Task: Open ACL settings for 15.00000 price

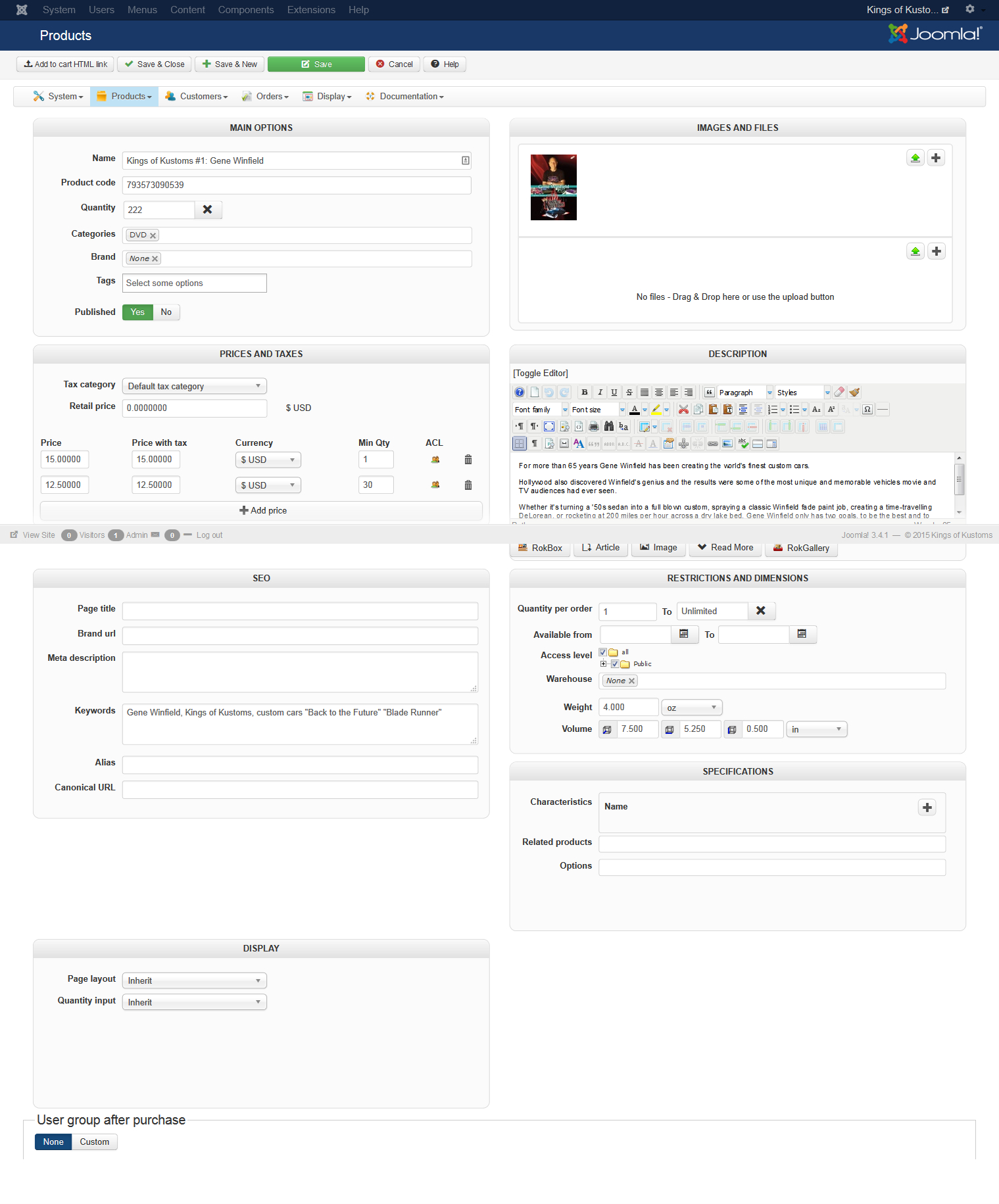Action: [x=435, y=460]
